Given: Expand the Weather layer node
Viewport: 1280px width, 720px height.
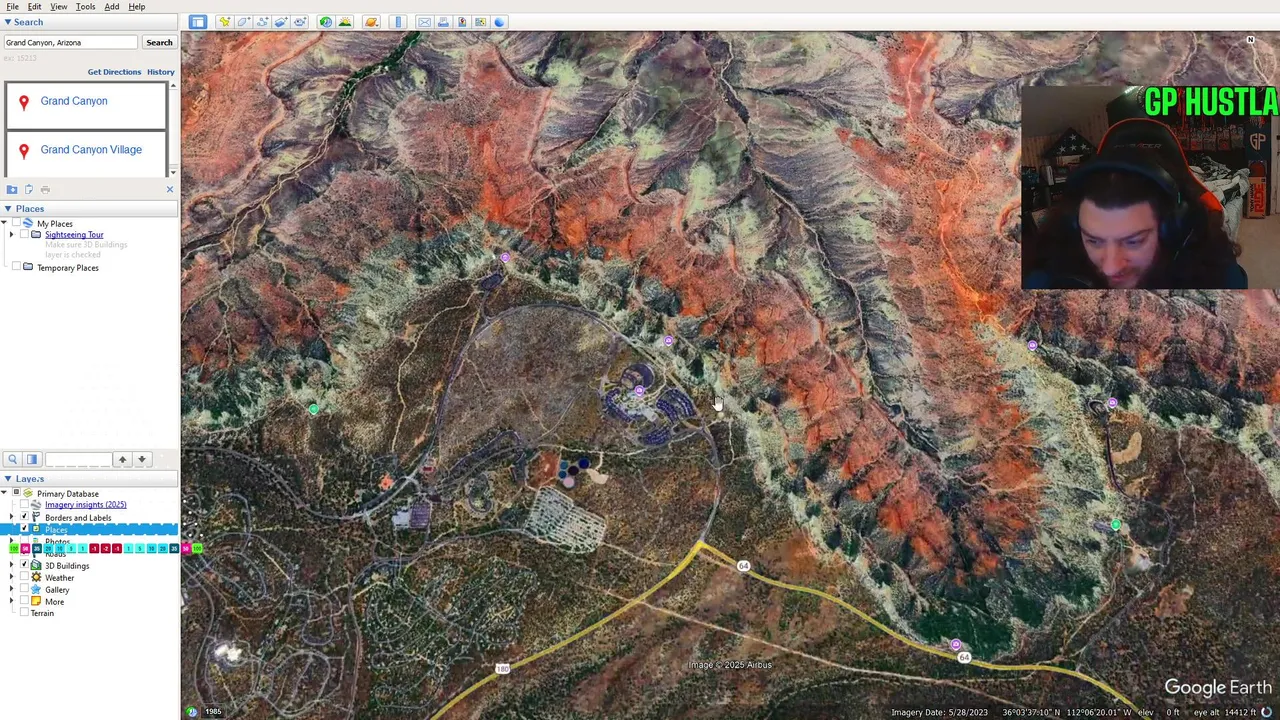Looking at the screenshot, I should point(12,577).
